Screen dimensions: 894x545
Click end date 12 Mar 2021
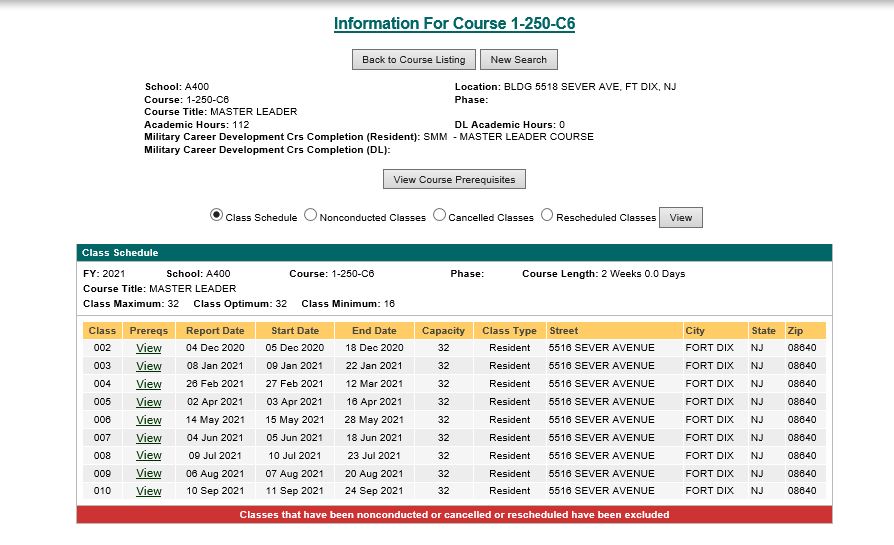pyautogui.click(x=374, y=384)
